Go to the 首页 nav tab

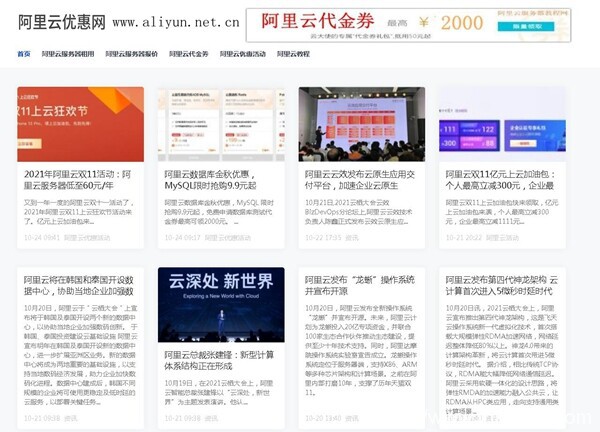coord(24,54)
